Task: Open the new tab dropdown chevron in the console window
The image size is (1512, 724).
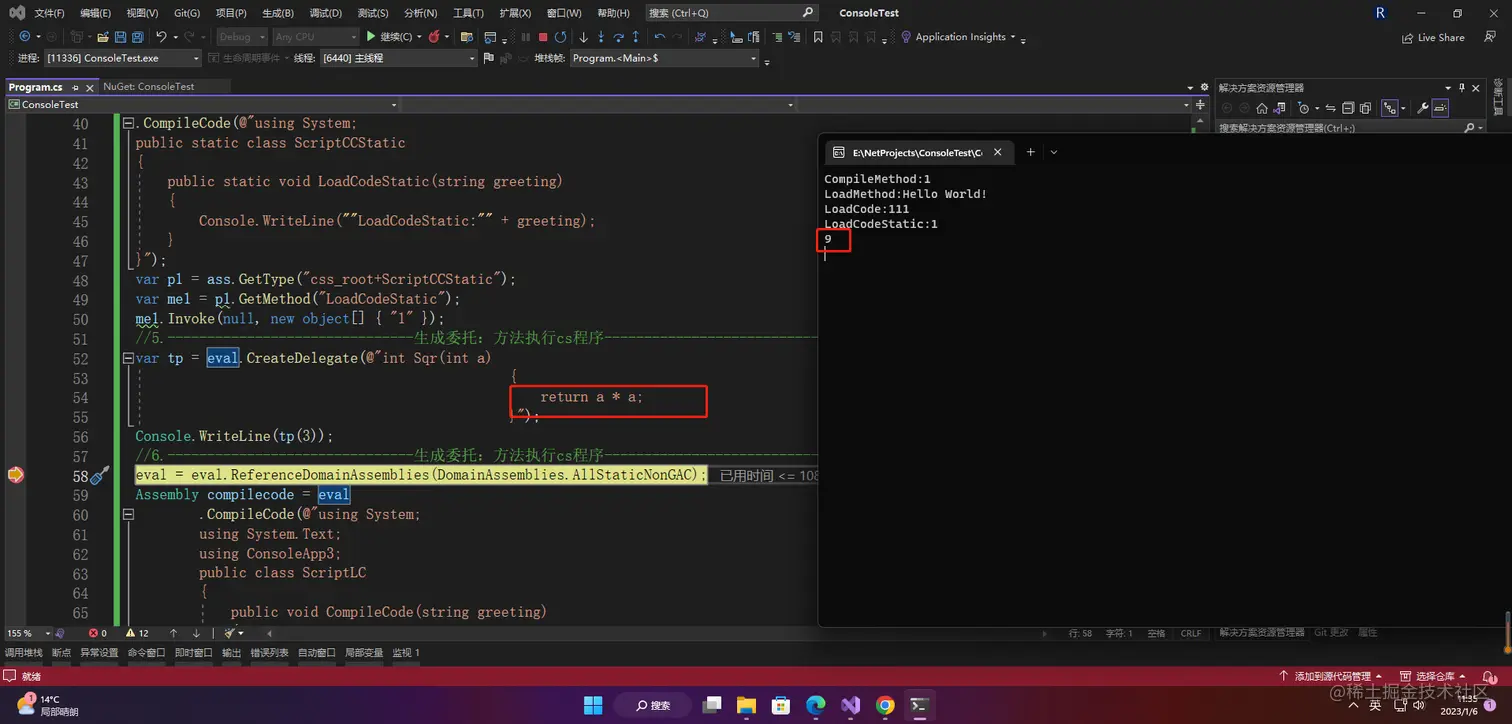Action: pyautogui.click(x=1053, y=152)
